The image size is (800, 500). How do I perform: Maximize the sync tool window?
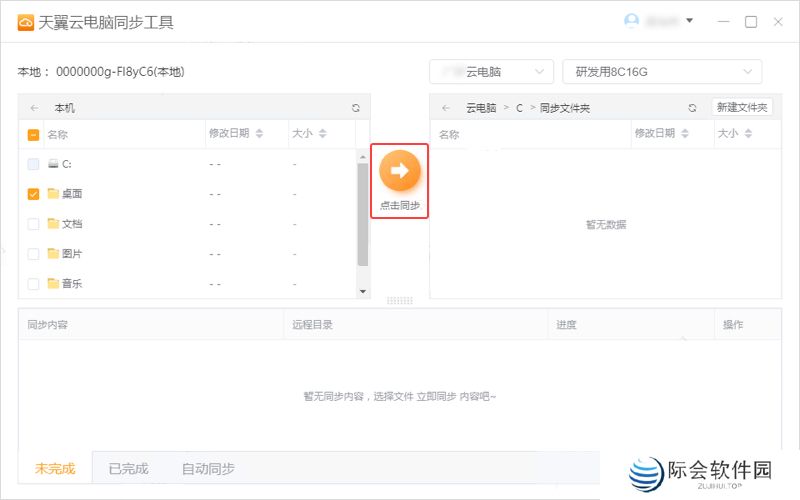[751, 21]
